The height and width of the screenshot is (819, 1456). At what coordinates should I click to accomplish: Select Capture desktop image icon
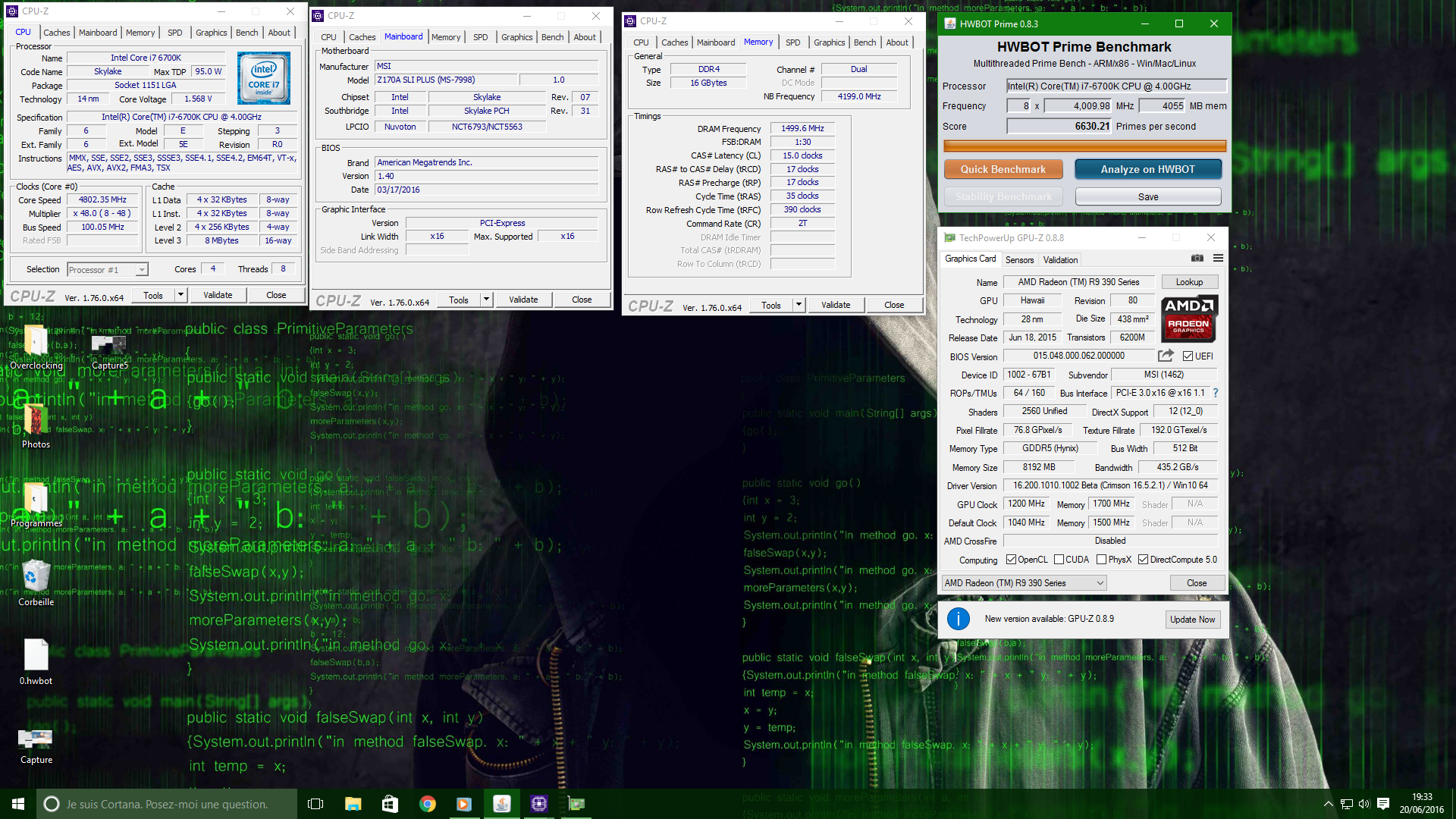pos(36,739)
